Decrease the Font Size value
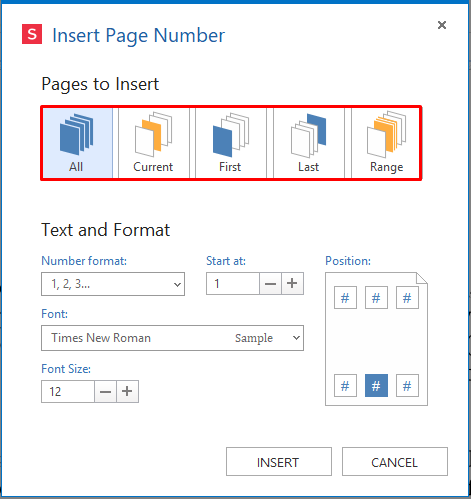 pyautogui.click(x=105, y=391)
